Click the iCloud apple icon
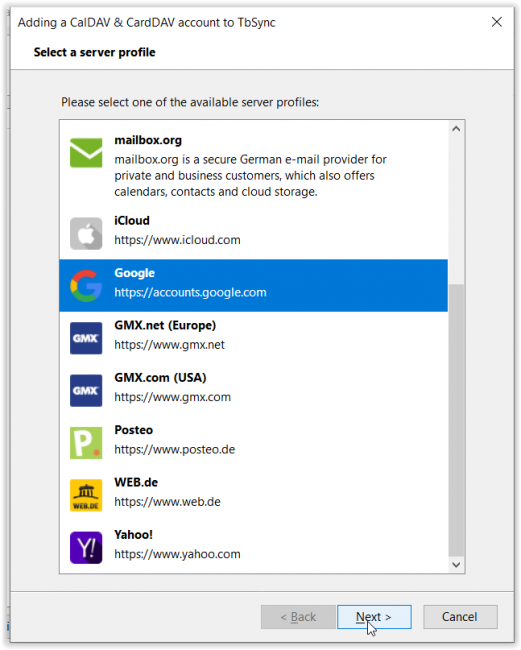521x650 pixels. [86, 233]
